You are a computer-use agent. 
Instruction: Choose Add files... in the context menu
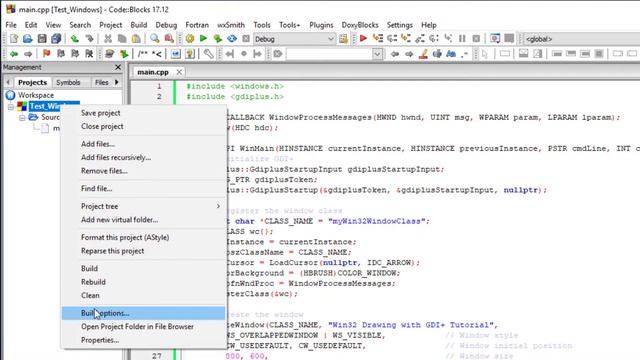click(x=143, y=144)
